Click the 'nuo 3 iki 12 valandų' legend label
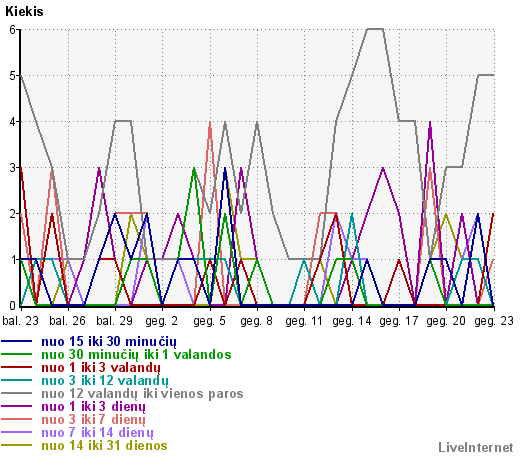Screen dimensions: 520x457 click(x=105, y=381)
